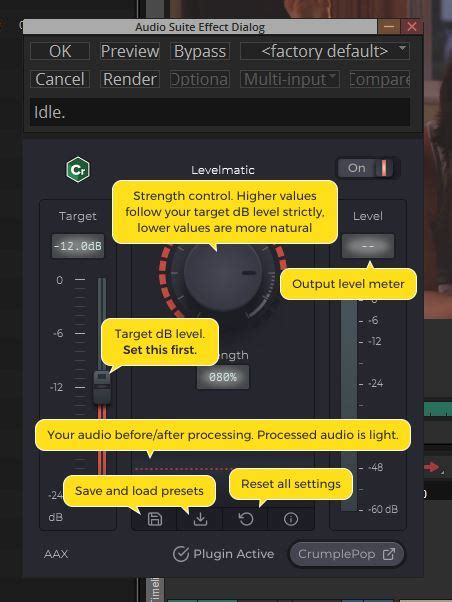
Task: Toggle the Bypass button
Action: tap(200, 51)
